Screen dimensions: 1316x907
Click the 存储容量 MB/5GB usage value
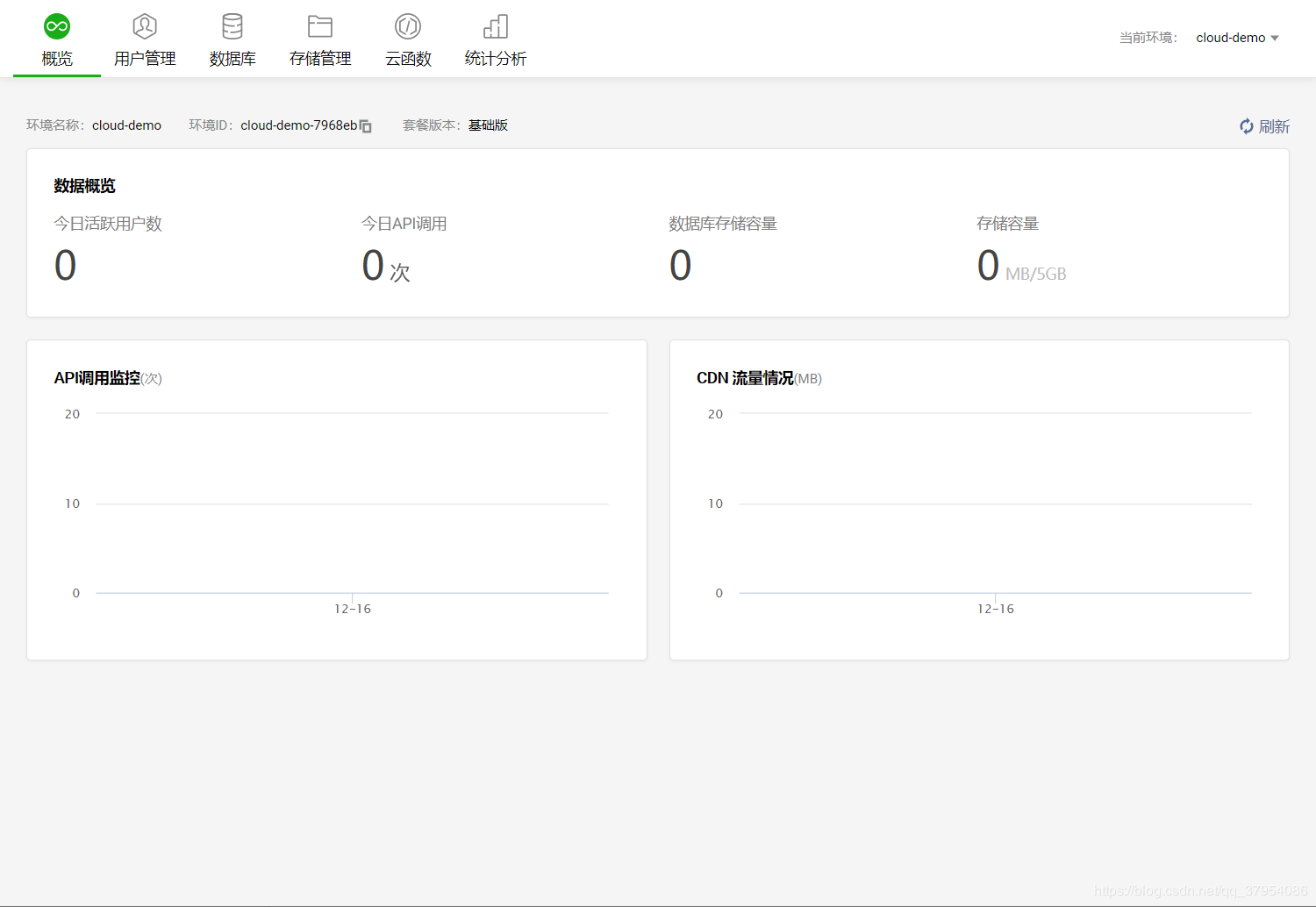tap(1021, 266)
